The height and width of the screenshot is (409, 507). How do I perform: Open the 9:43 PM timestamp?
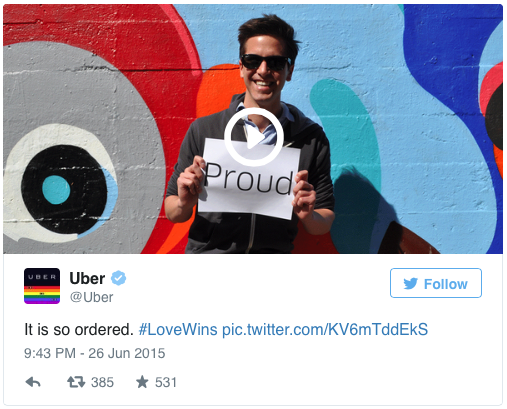click(50, 353)
